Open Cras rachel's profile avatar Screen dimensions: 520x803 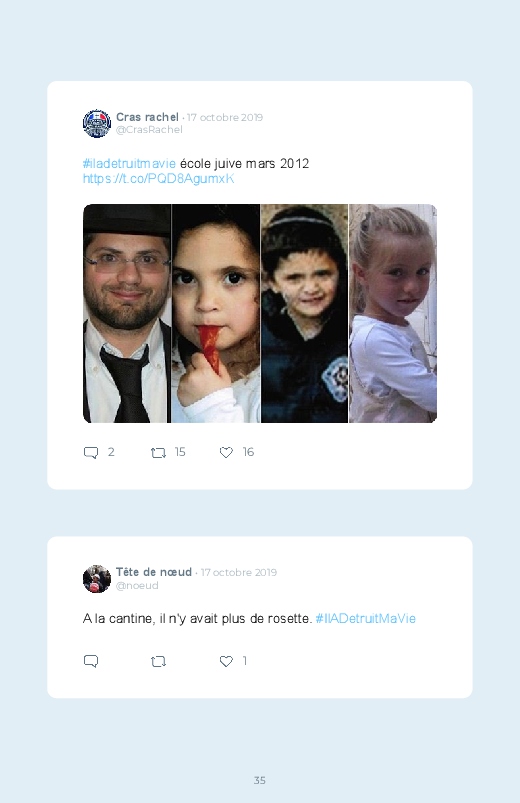(x=97, y=123)
